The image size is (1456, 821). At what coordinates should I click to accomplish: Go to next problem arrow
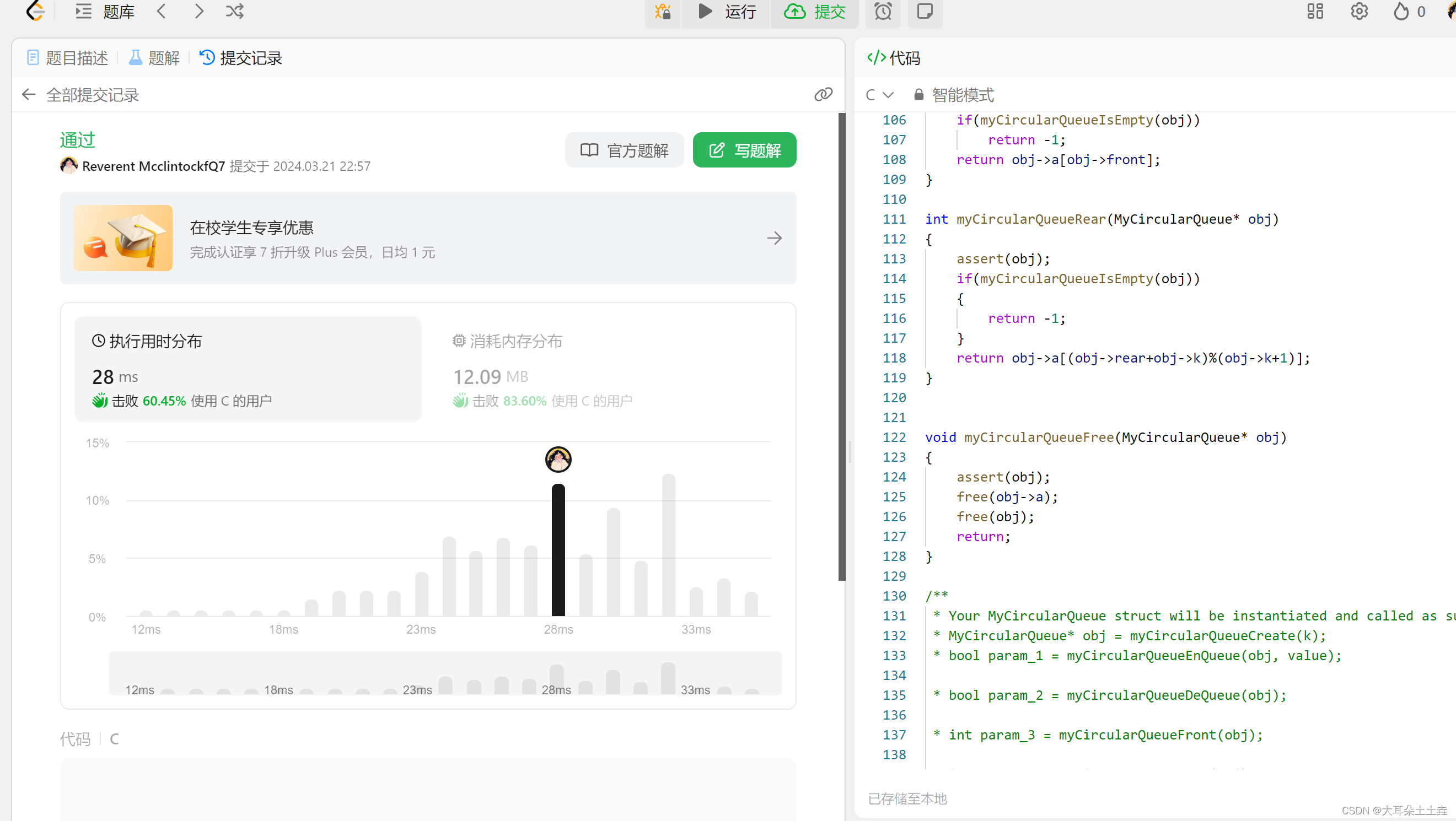coord(198,12)
